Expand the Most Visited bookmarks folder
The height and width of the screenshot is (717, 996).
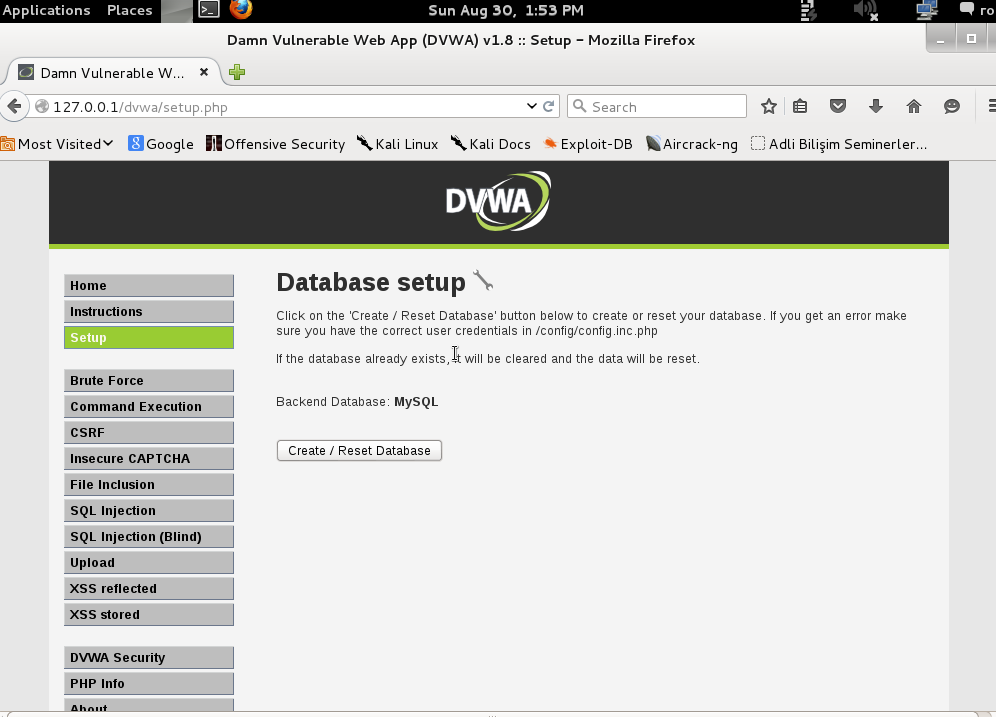click(58, 144)
